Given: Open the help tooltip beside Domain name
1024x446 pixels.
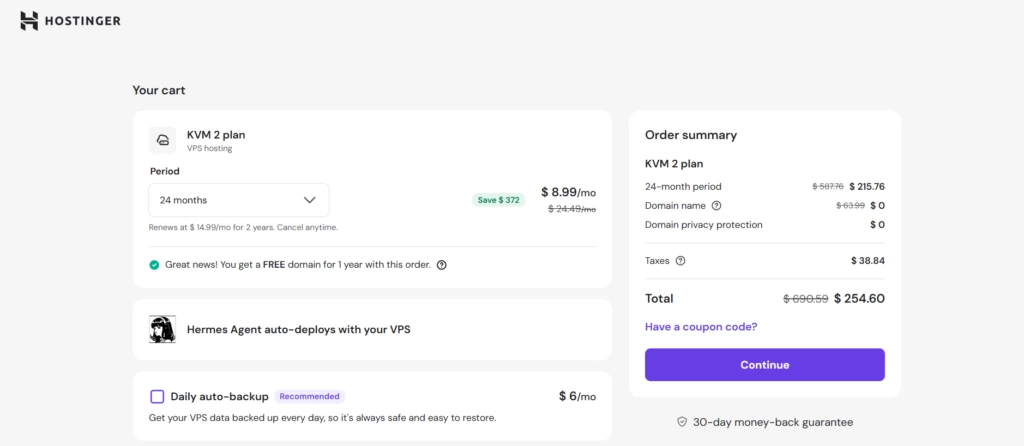Looking at the screenshot, I should (x=716, y=206).
